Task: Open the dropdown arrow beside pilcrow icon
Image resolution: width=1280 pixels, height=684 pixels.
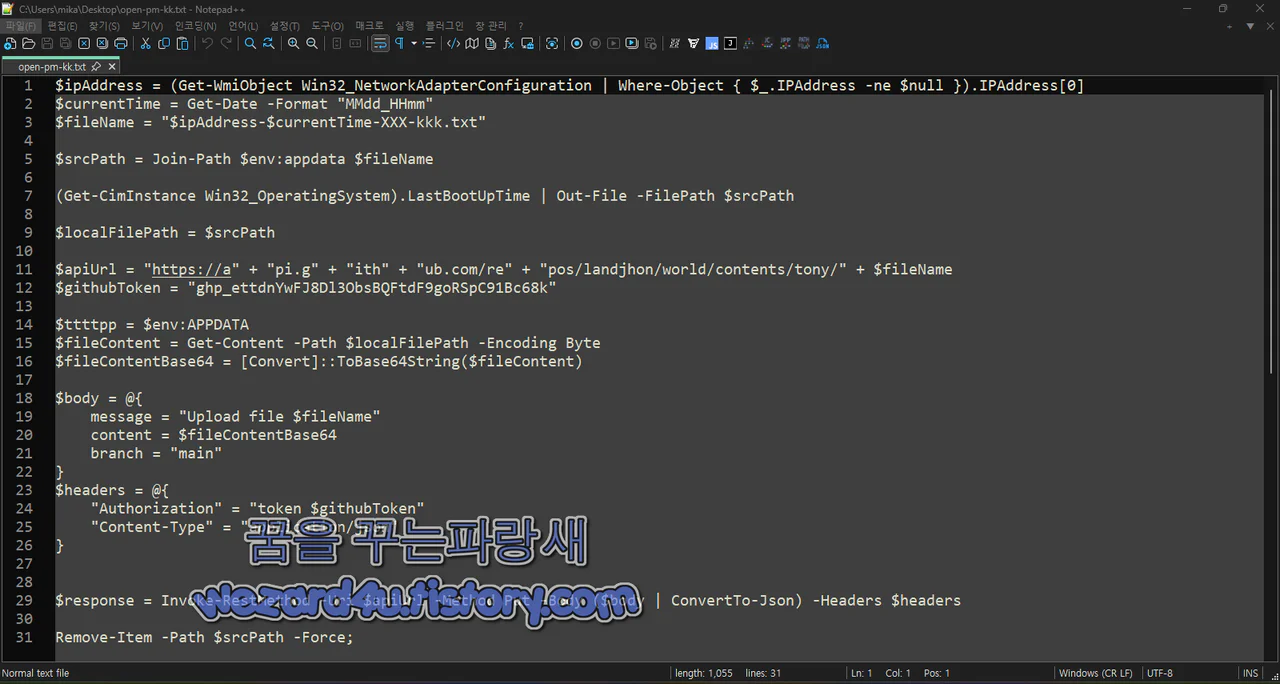Action: (x=414, y=44)
